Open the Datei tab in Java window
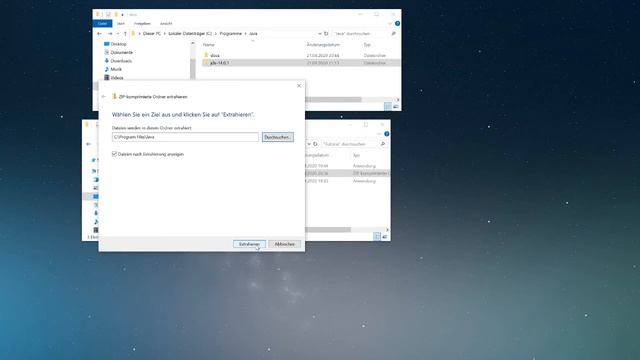Image resolution: width=640 pixels, height=360 pixels. click(x=102, y=24)
